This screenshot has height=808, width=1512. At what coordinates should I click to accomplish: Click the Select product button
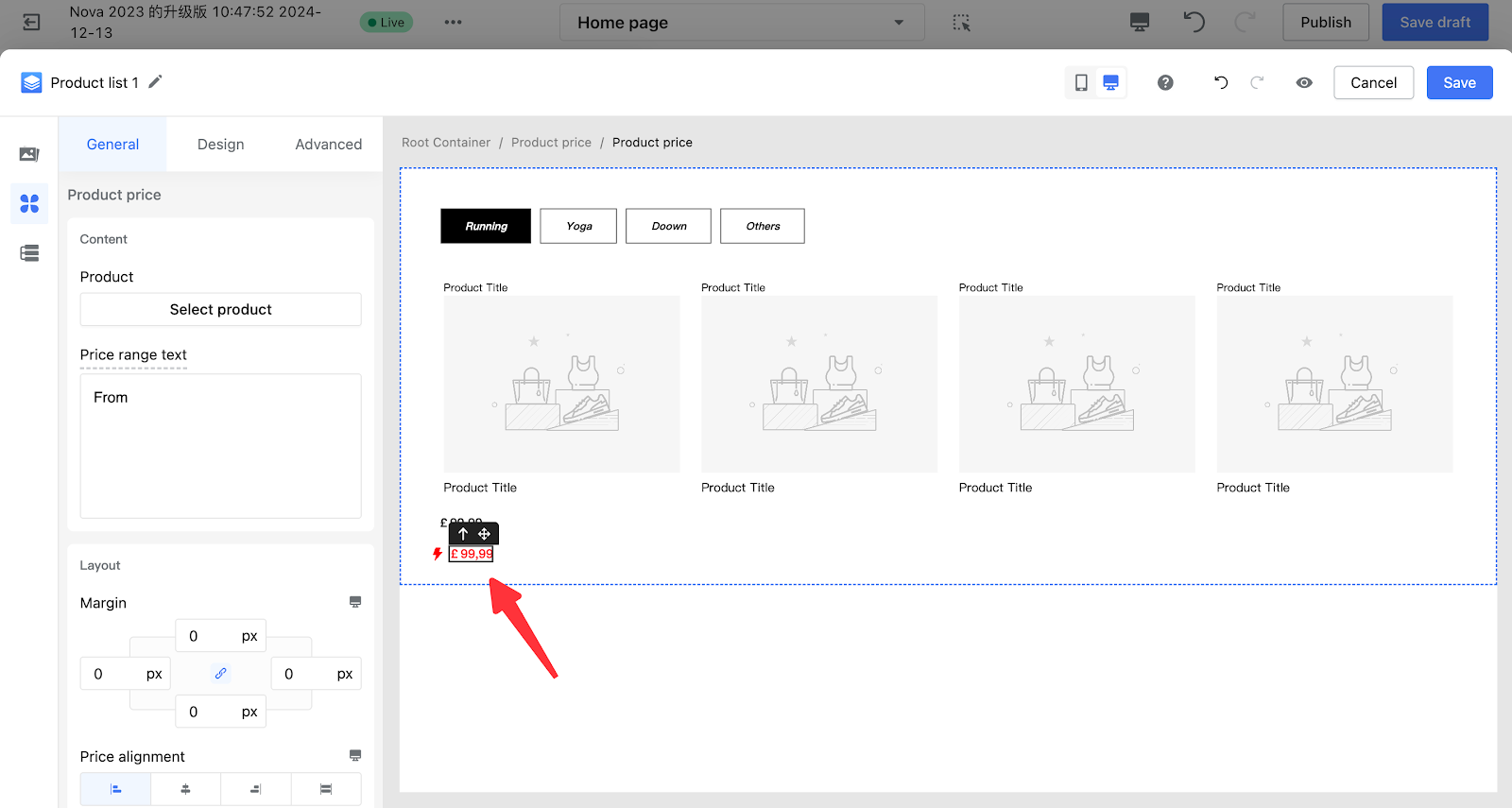[x=220, y=310]
